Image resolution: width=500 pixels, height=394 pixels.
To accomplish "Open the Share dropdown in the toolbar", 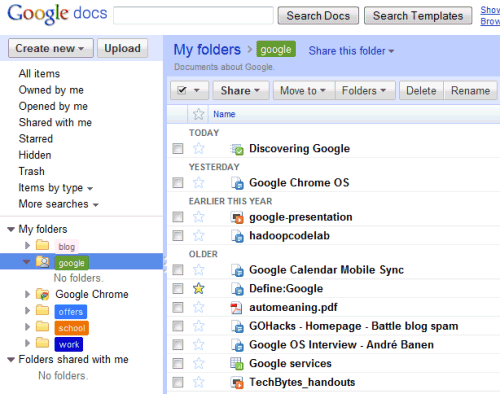I will [241, 90].
